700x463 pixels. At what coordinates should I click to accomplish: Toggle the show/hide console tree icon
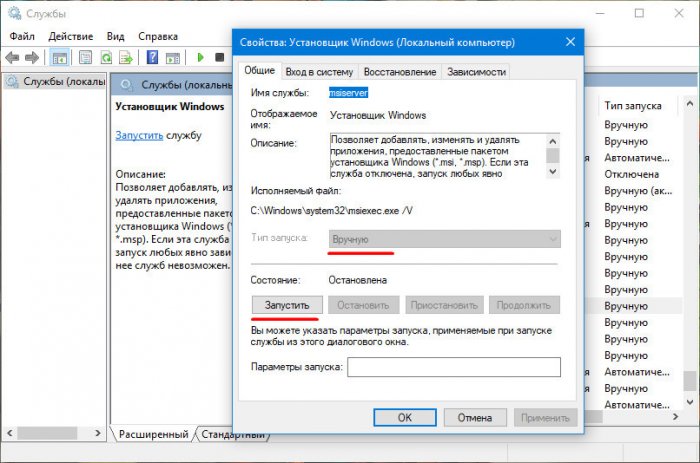point(59,57)
